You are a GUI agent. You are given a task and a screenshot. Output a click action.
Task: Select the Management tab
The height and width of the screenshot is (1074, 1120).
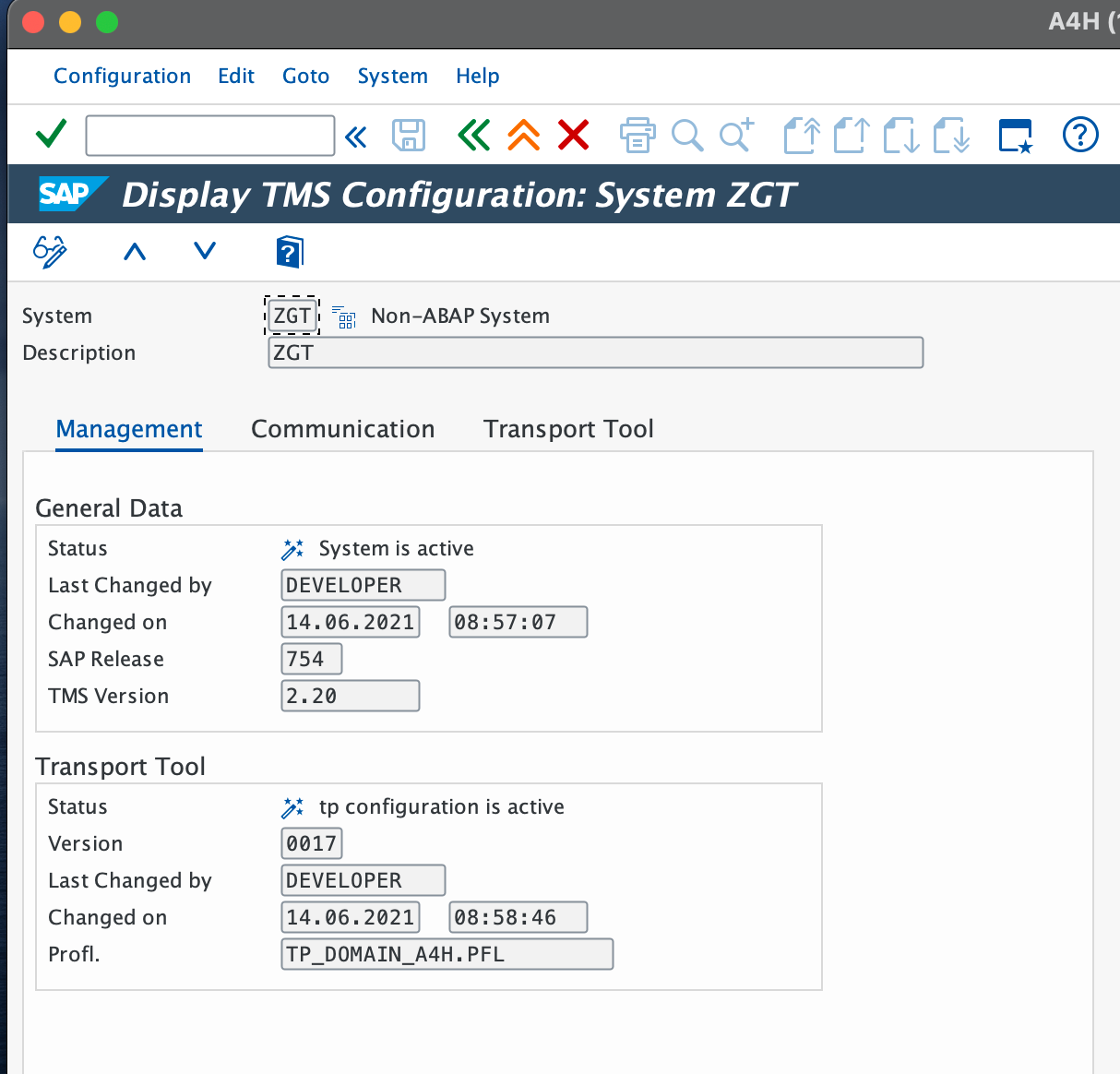click(129, 429)
